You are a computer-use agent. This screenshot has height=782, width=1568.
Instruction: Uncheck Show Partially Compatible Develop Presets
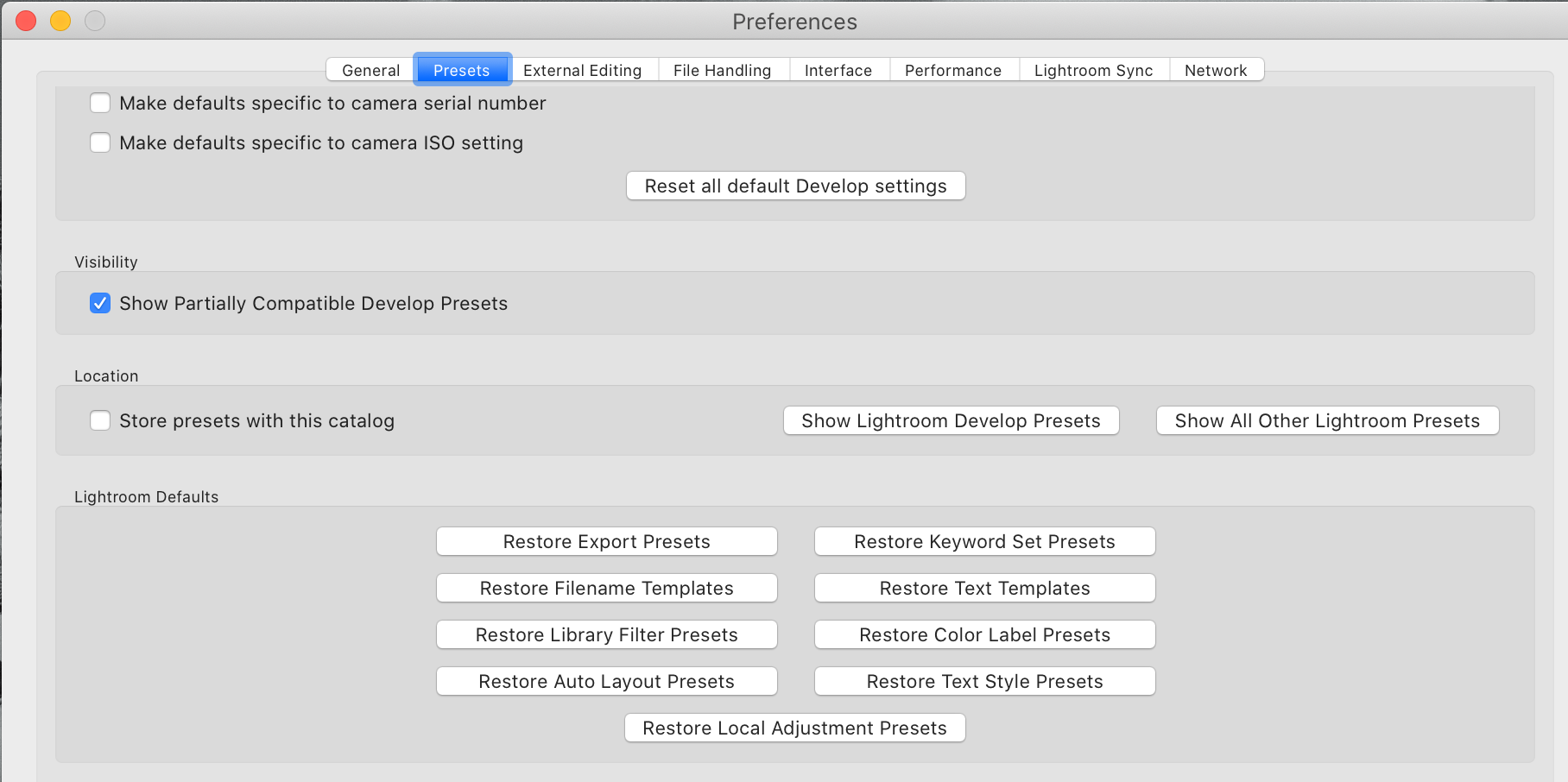tap(100, 303)
